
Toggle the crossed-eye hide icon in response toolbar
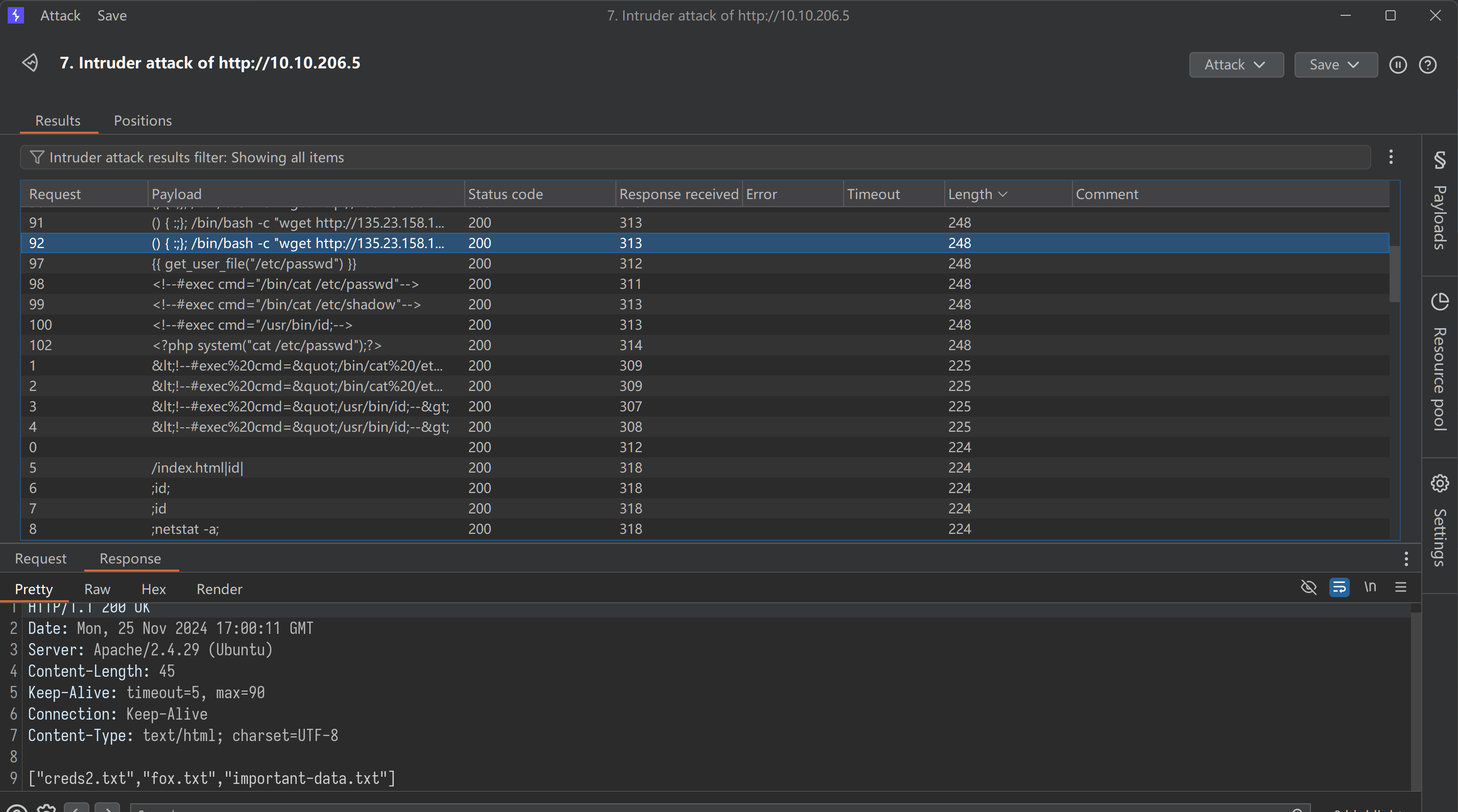(x=1308, y=587)
